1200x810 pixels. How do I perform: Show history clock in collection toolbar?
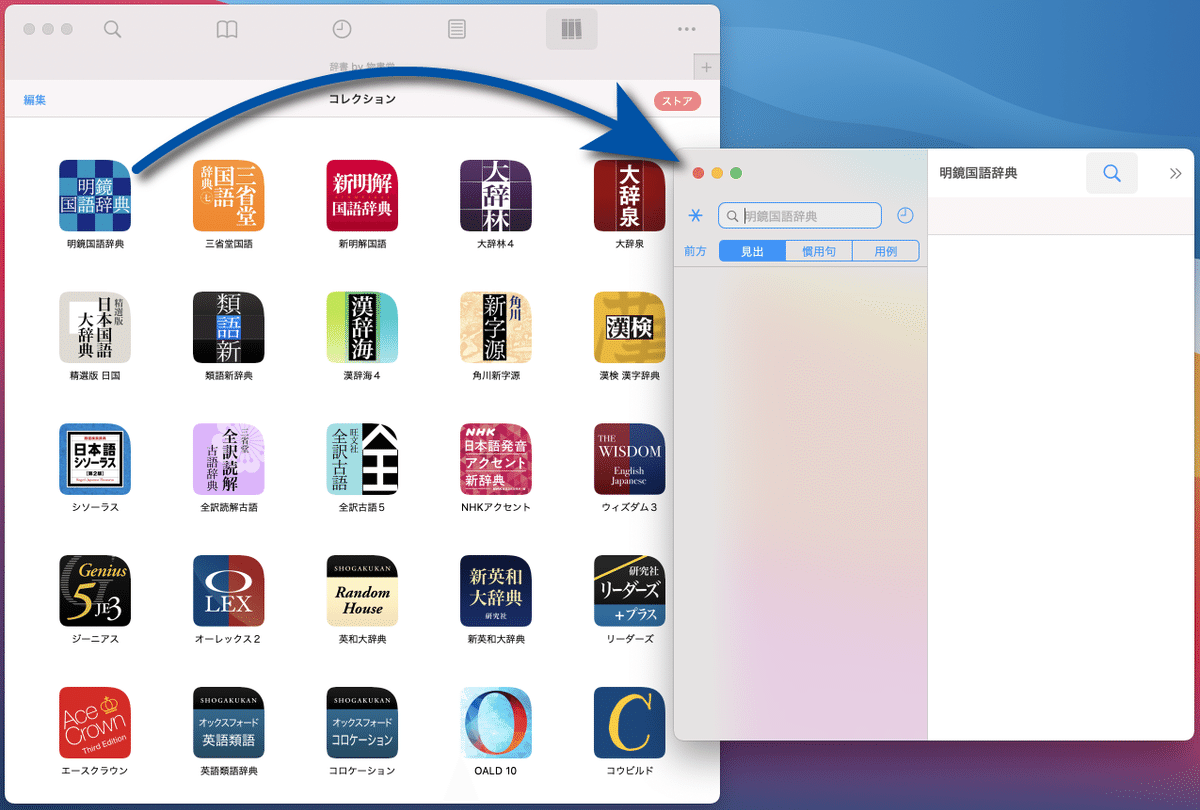(342, 29)
